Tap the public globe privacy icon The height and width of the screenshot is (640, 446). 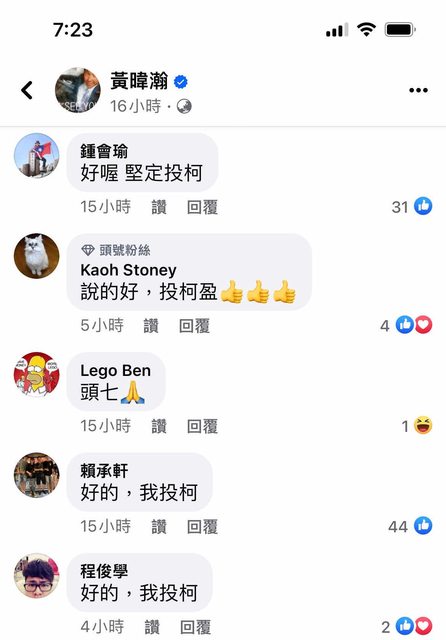(184, 107)
